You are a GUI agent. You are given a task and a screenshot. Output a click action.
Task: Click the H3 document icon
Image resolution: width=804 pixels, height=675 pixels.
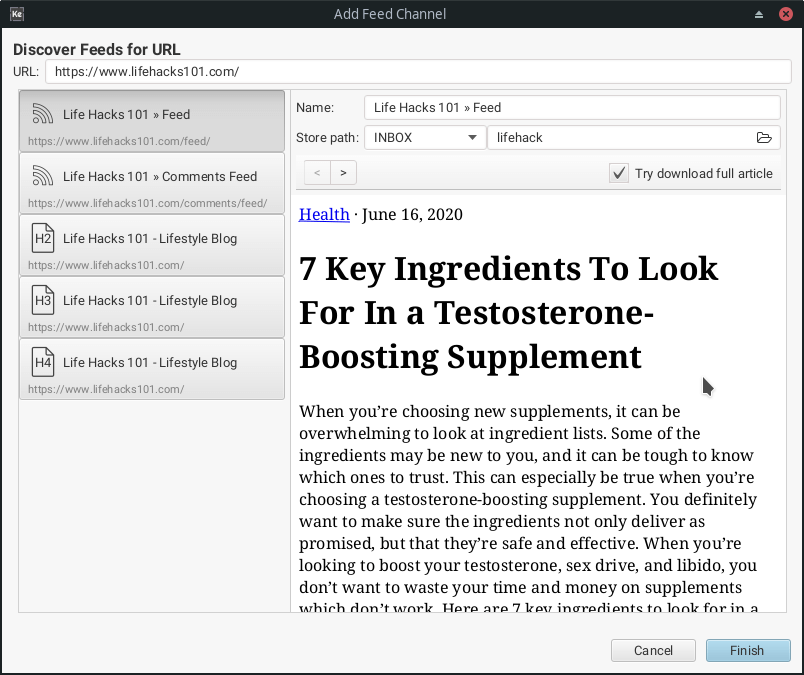42,300
